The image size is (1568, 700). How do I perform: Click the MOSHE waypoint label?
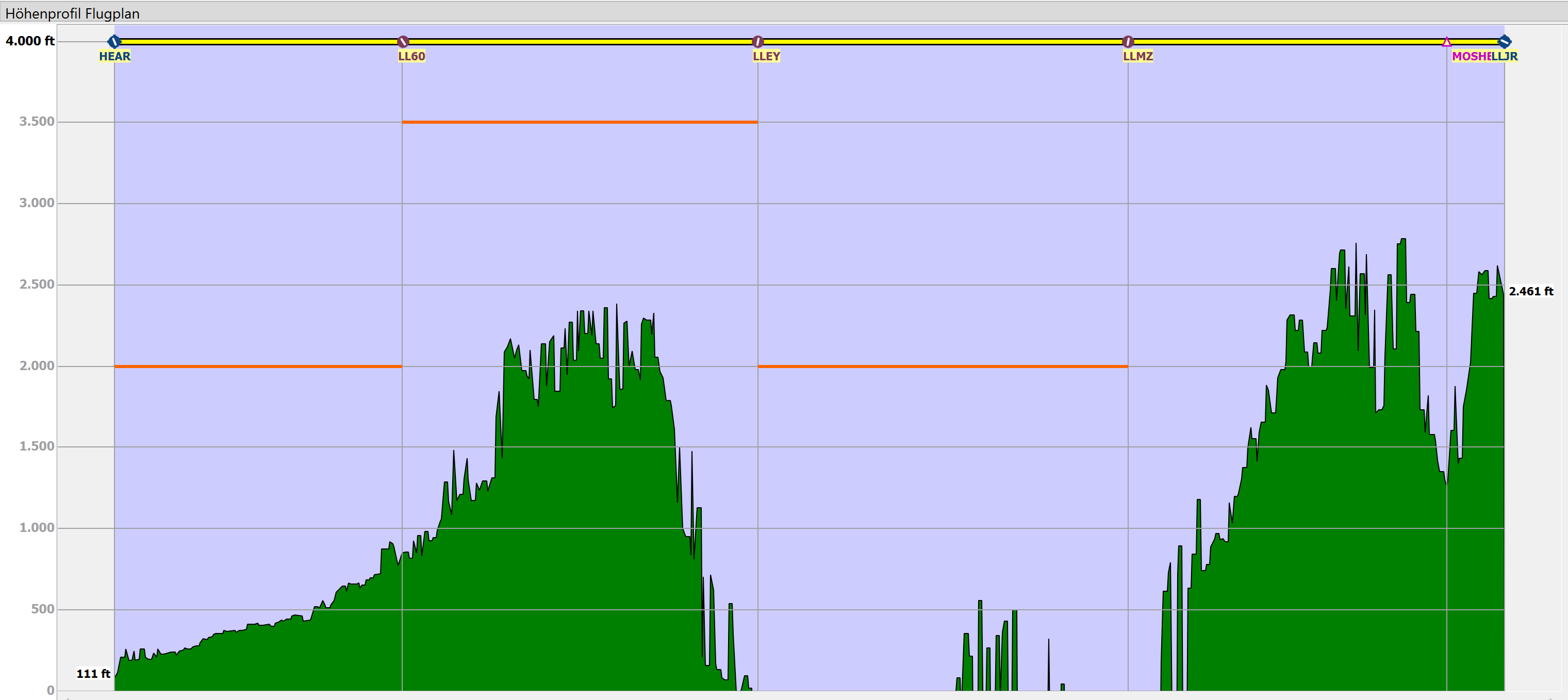click(1471, 57)
